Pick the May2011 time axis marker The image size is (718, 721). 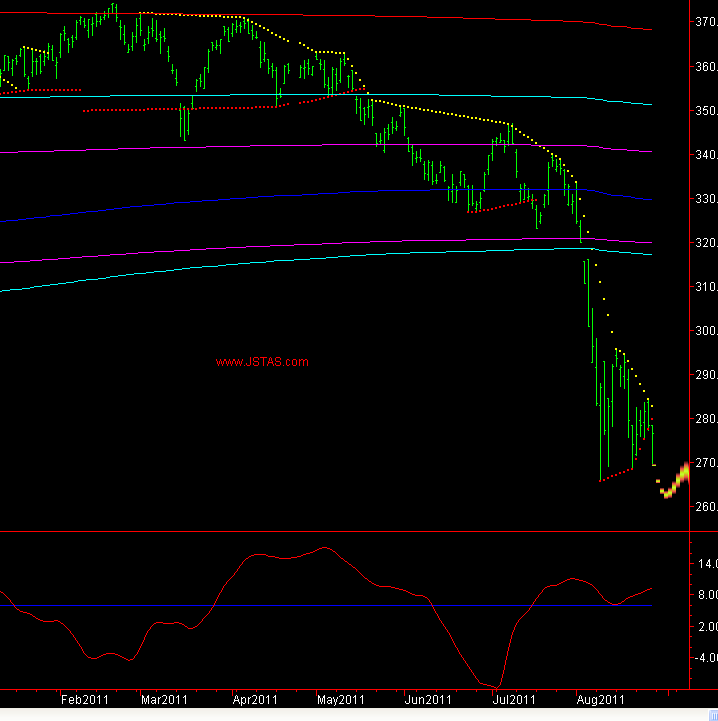[x=340, y=700]
